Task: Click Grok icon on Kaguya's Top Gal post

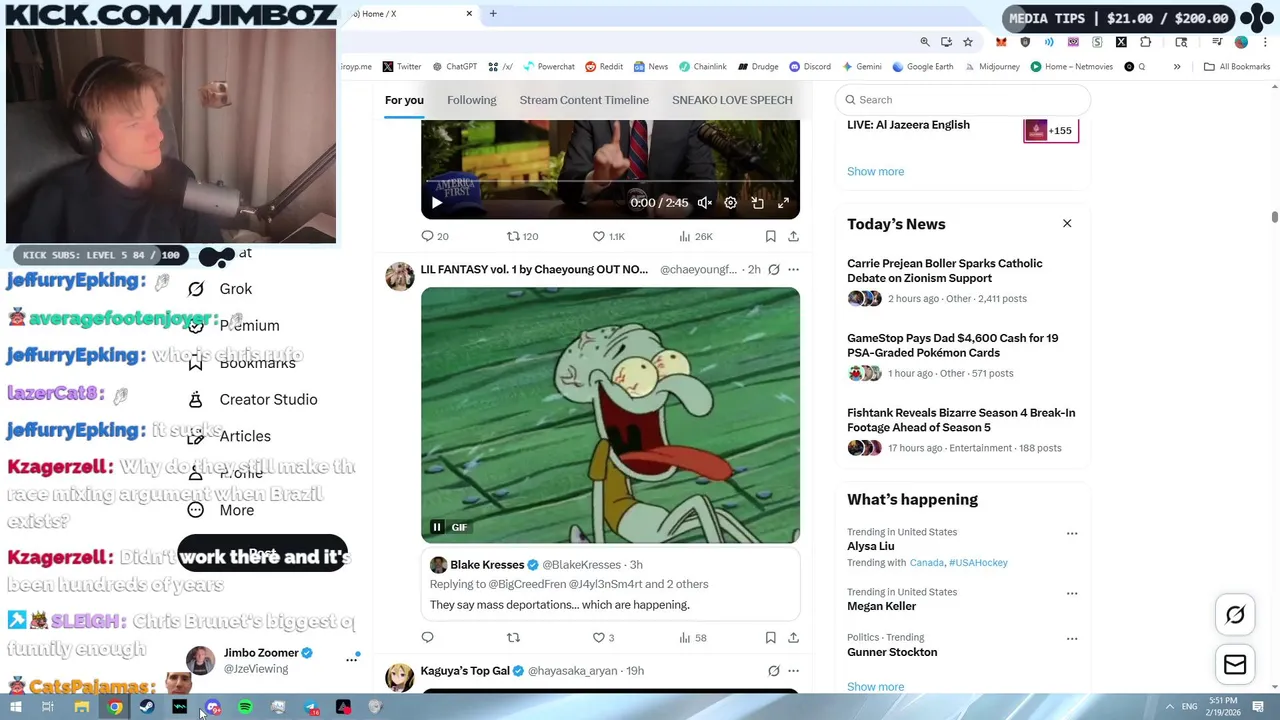Action: (x=773, y=671)
